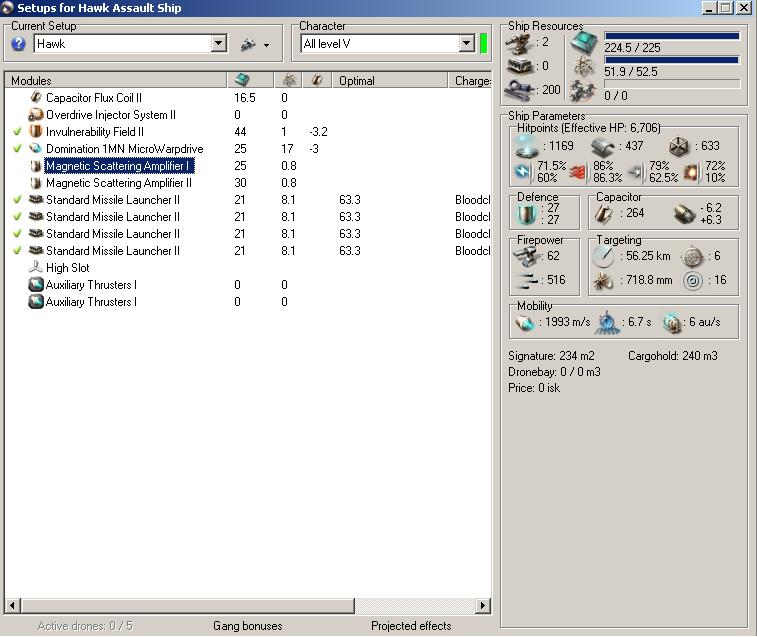Click the Domination 1MN MicroWarpdrive icon
The height and width of the screenshot is (637, 757).
point(36,148)
